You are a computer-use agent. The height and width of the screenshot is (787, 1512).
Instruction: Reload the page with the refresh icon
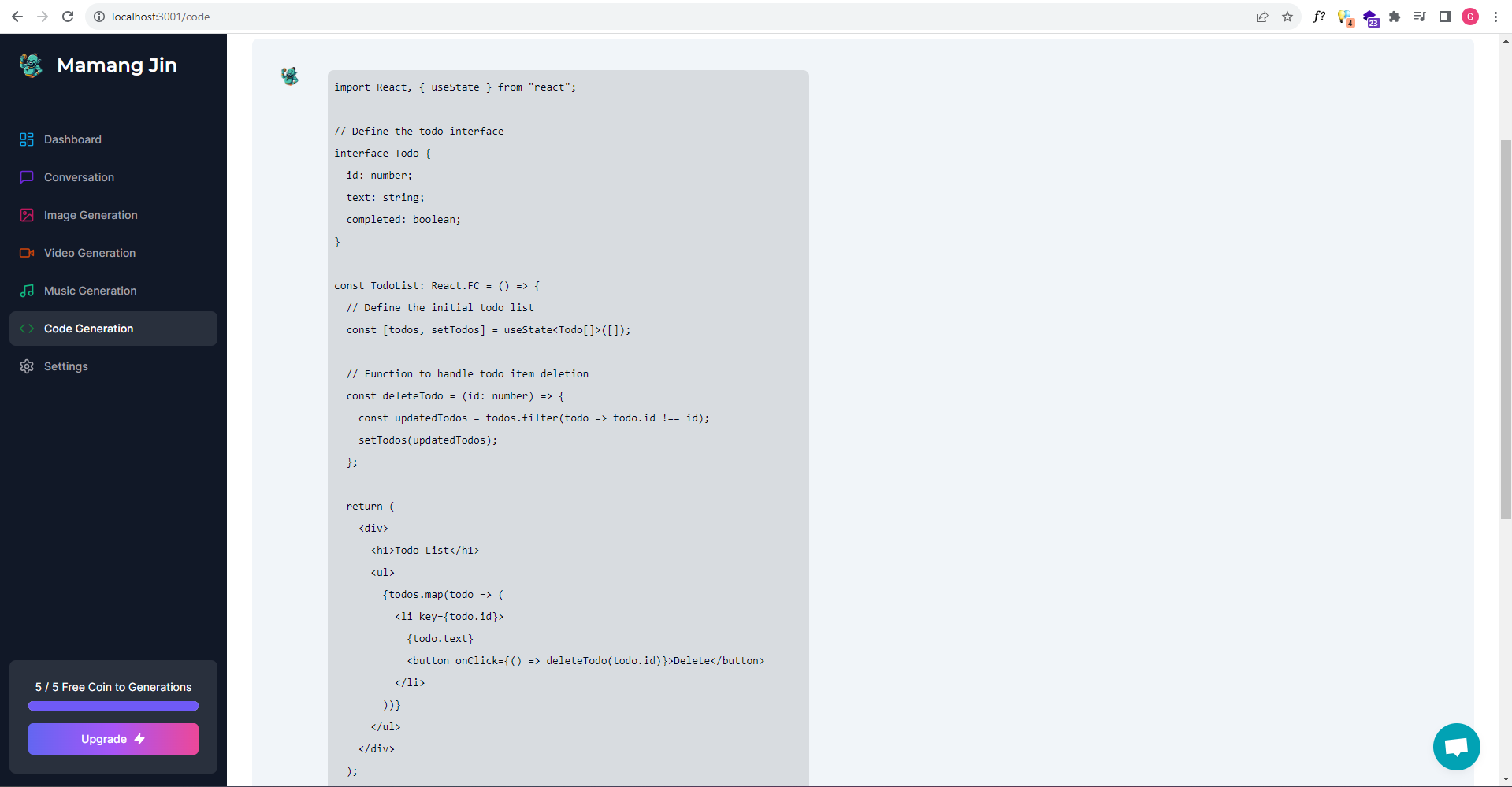point(68,17)
